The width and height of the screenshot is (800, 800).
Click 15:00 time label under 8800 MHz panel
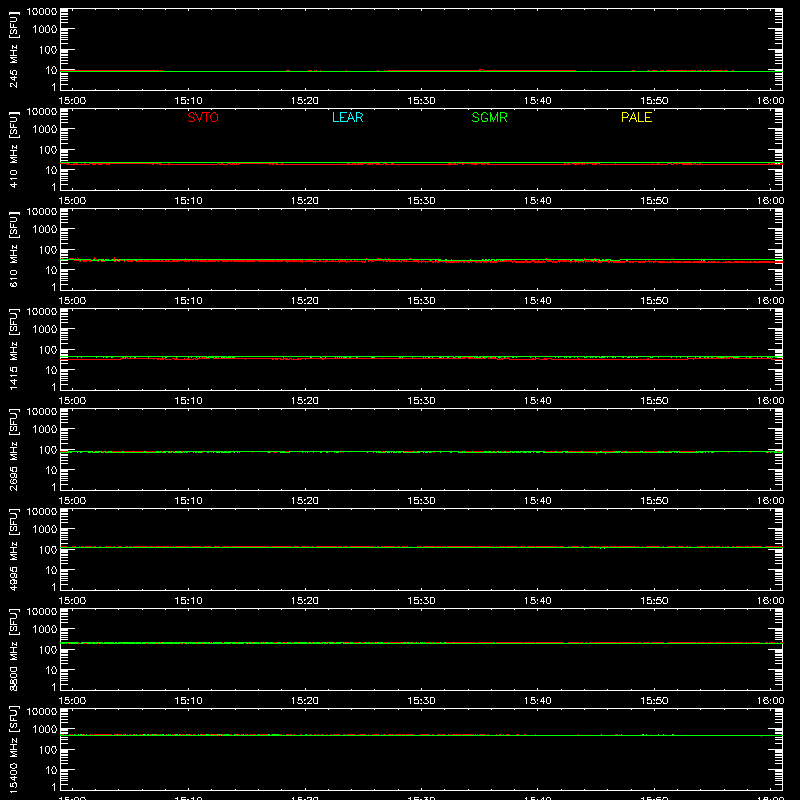click(72, 701)
